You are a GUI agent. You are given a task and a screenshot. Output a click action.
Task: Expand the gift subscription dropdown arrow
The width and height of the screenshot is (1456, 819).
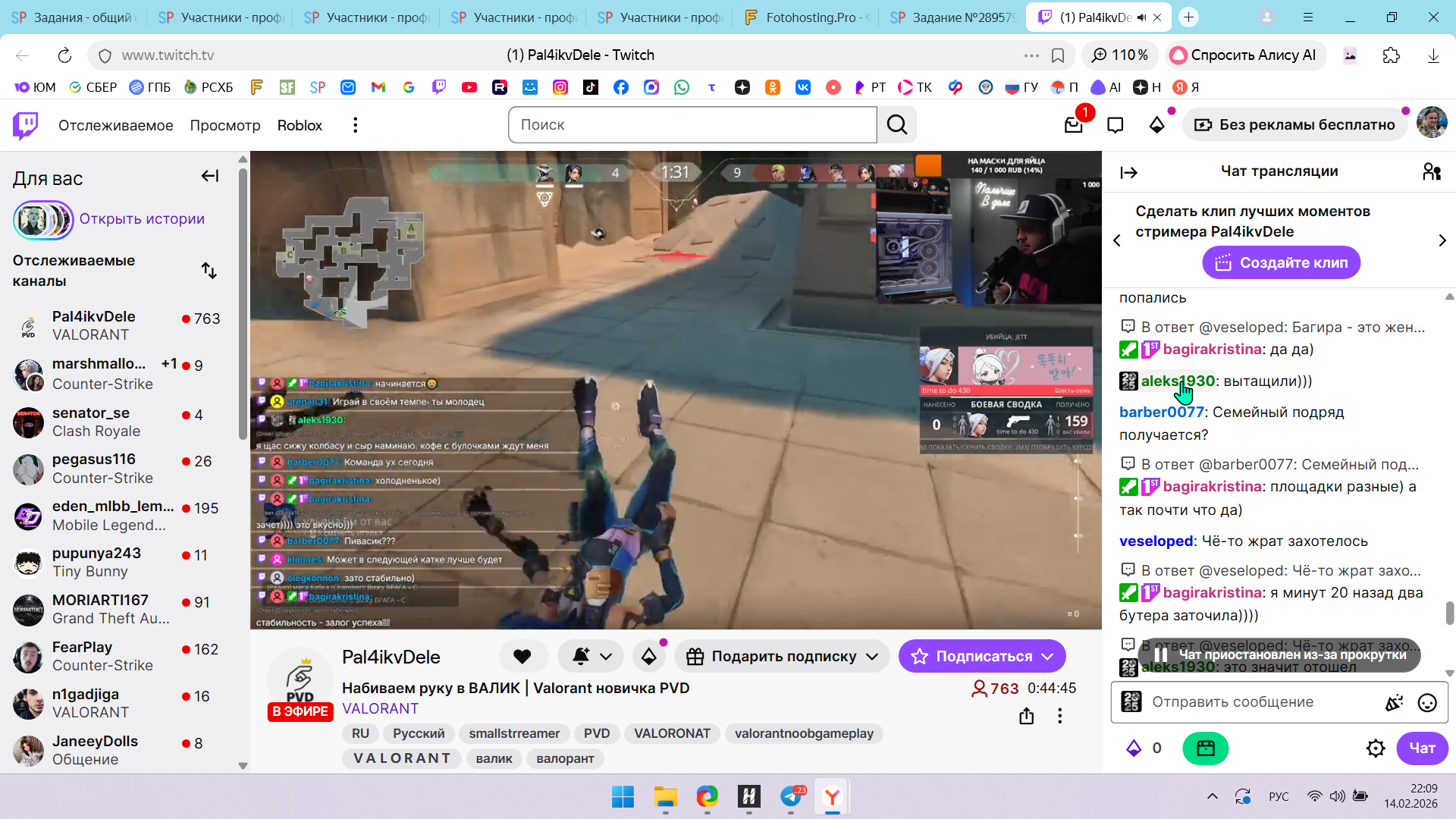872,657
